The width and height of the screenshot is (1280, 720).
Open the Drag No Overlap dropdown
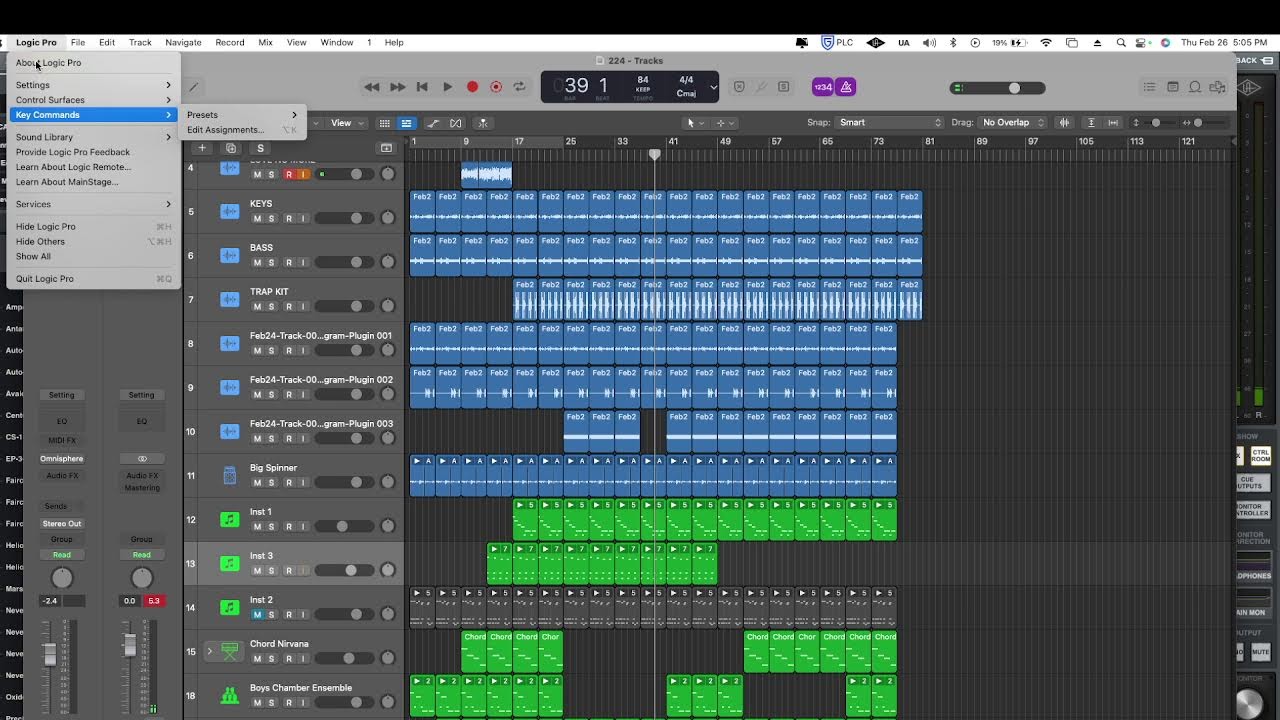[x=1011, y=123]
